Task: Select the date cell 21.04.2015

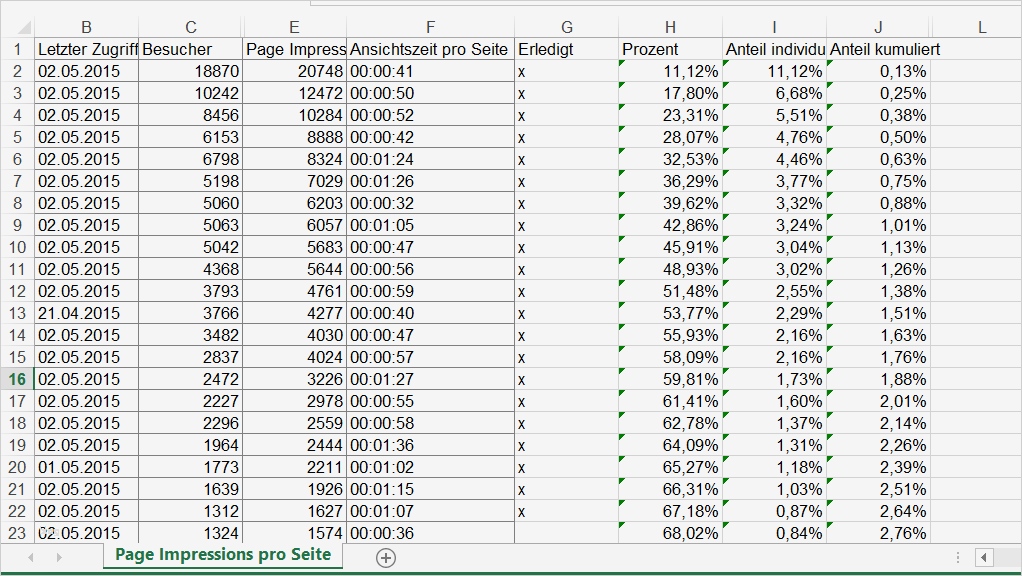Action: click(x=86, y=313)
